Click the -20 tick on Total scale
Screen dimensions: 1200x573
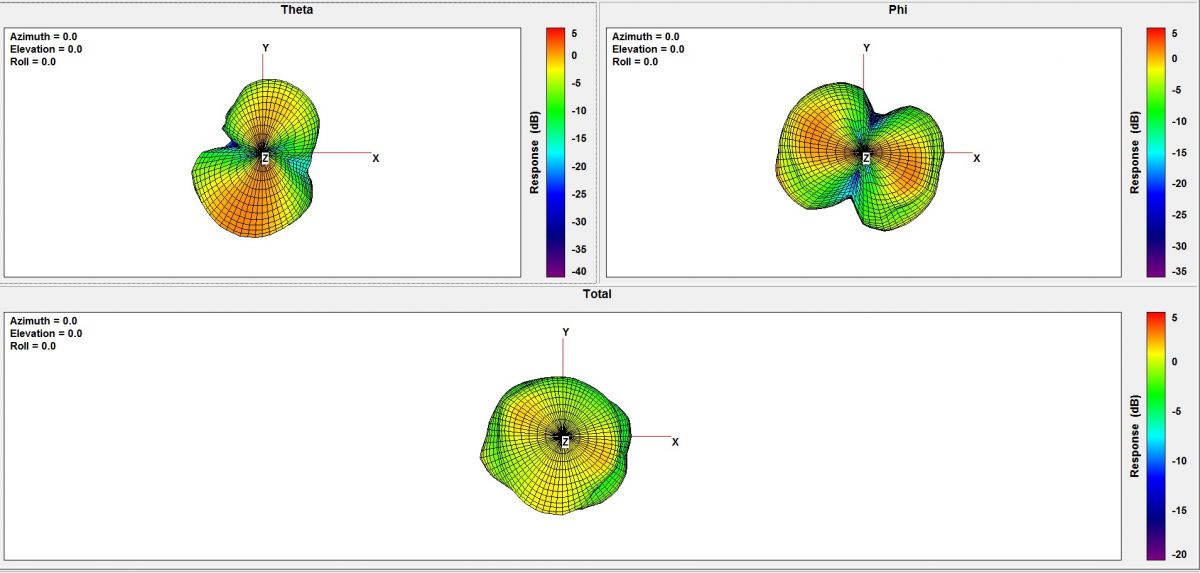1179,555
